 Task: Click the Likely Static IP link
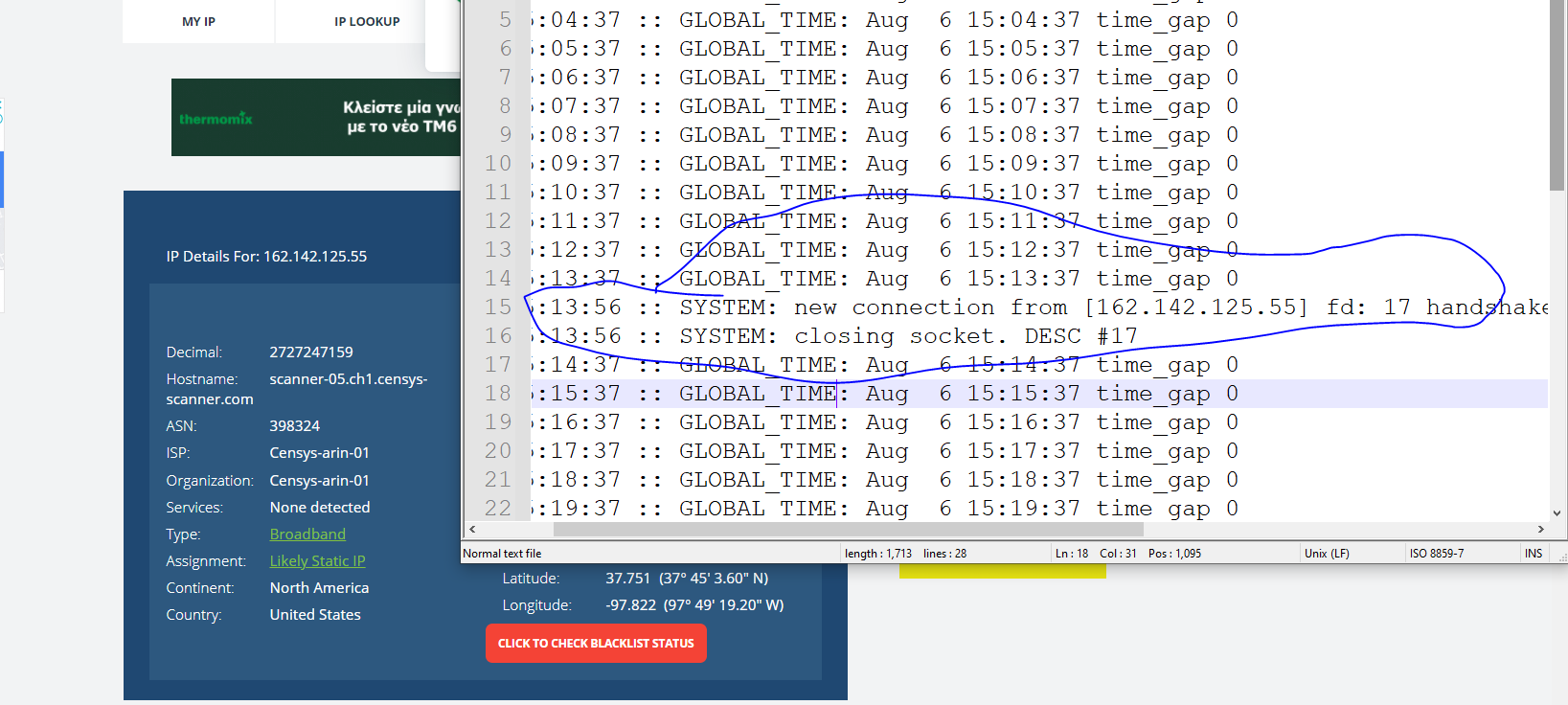[317, 560]
